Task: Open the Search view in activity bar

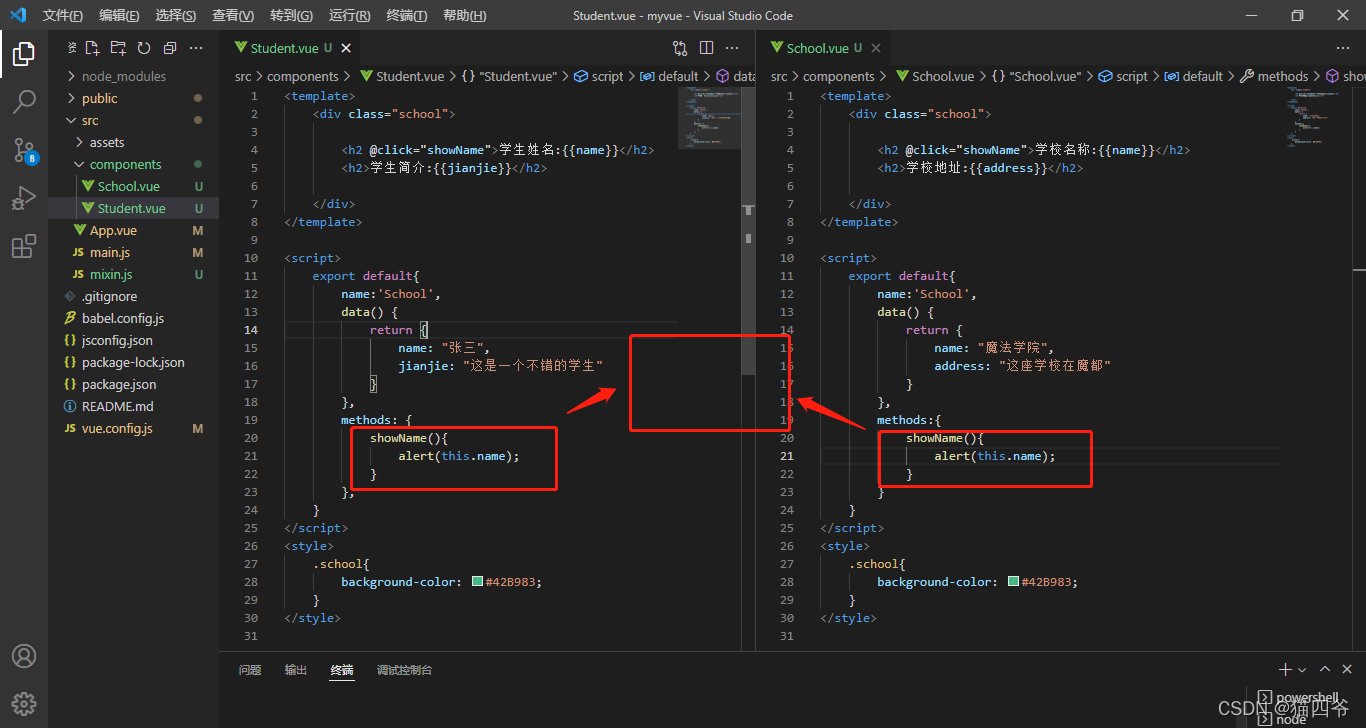Action: pyautogui.click(x=24, y=102)
